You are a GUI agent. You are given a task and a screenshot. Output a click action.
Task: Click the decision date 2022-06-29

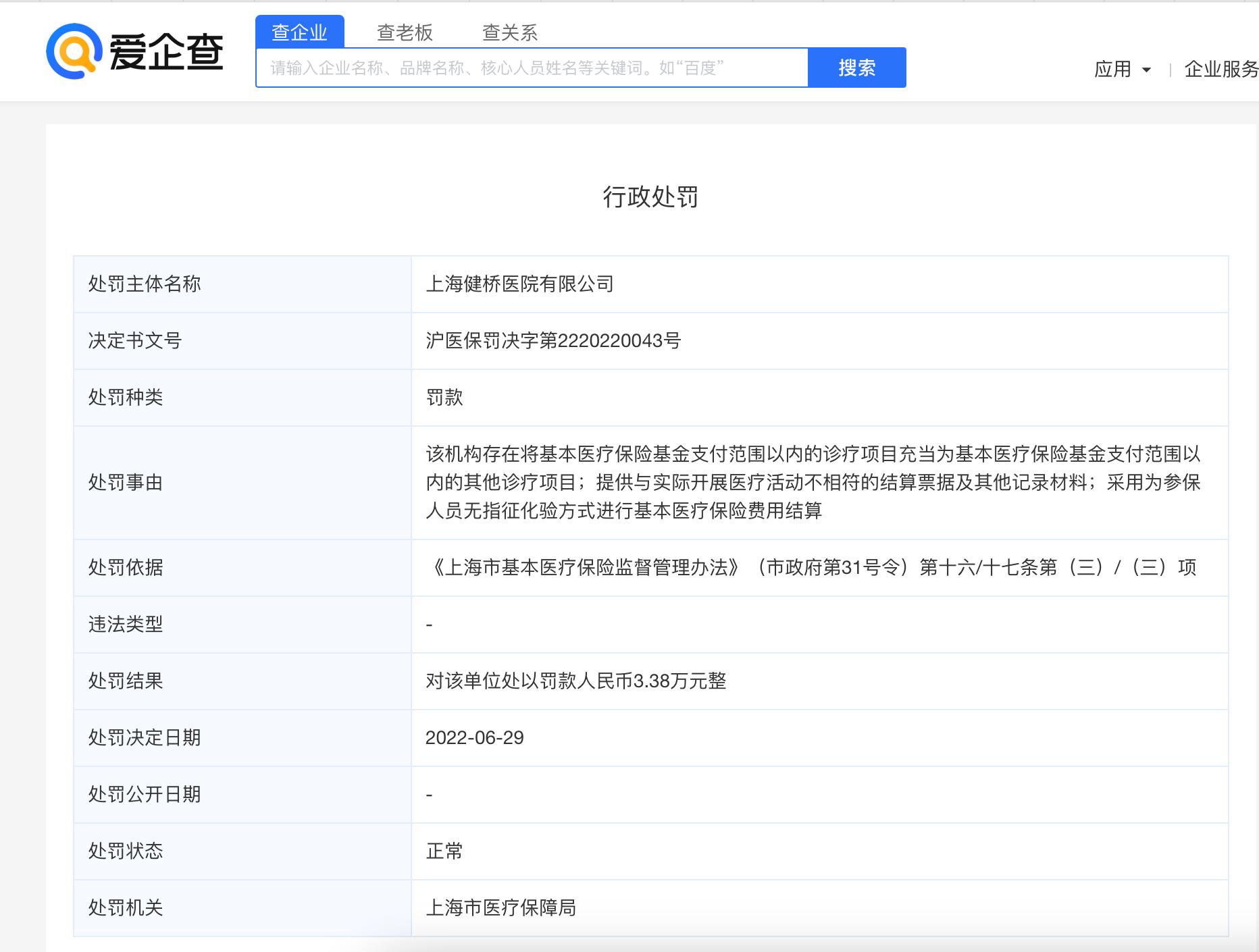(x=475, y=737)
